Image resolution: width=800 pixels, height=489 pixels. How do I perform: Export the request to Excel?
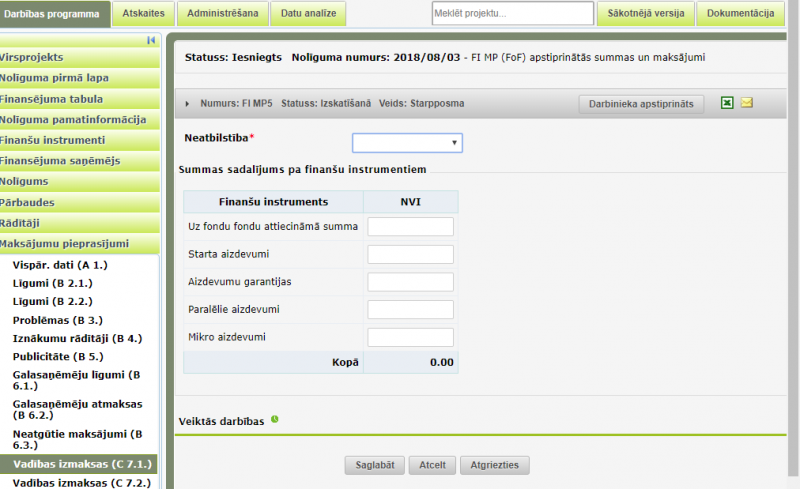click(x=727, y=103)
